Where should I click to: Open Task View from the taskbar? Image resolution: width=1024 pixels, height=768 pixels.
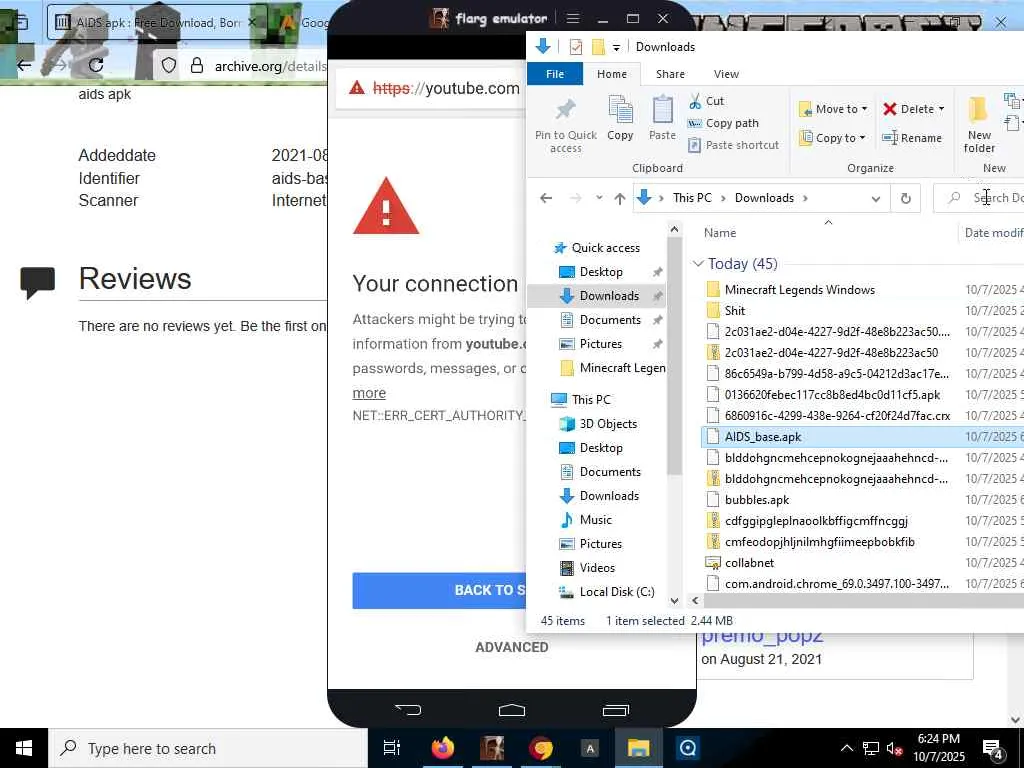point(391,748)
